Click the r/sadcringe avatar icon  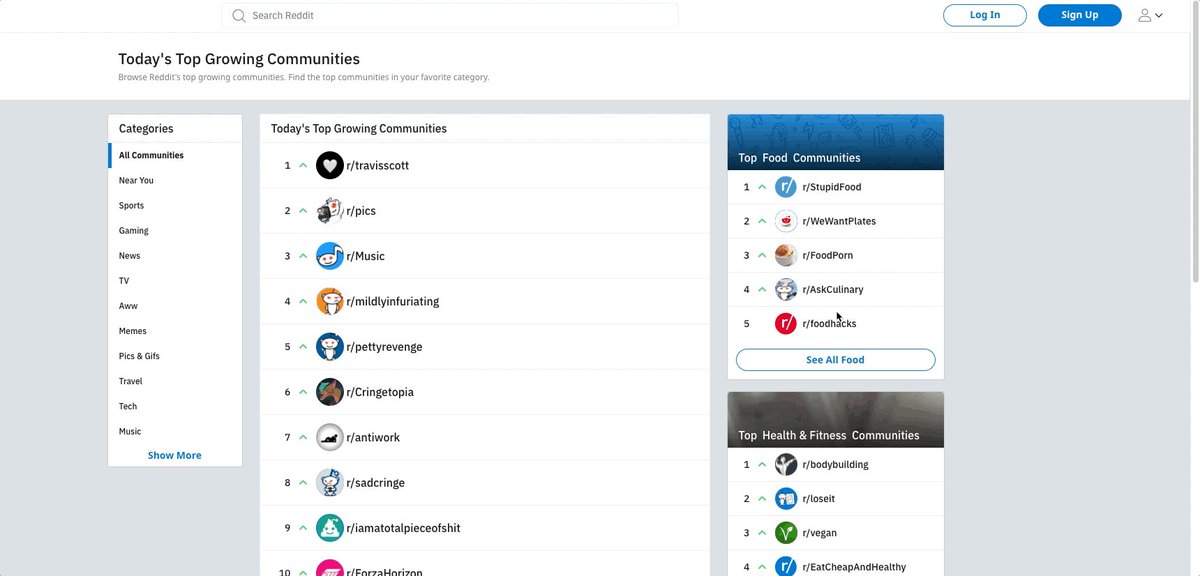[330, 483]
